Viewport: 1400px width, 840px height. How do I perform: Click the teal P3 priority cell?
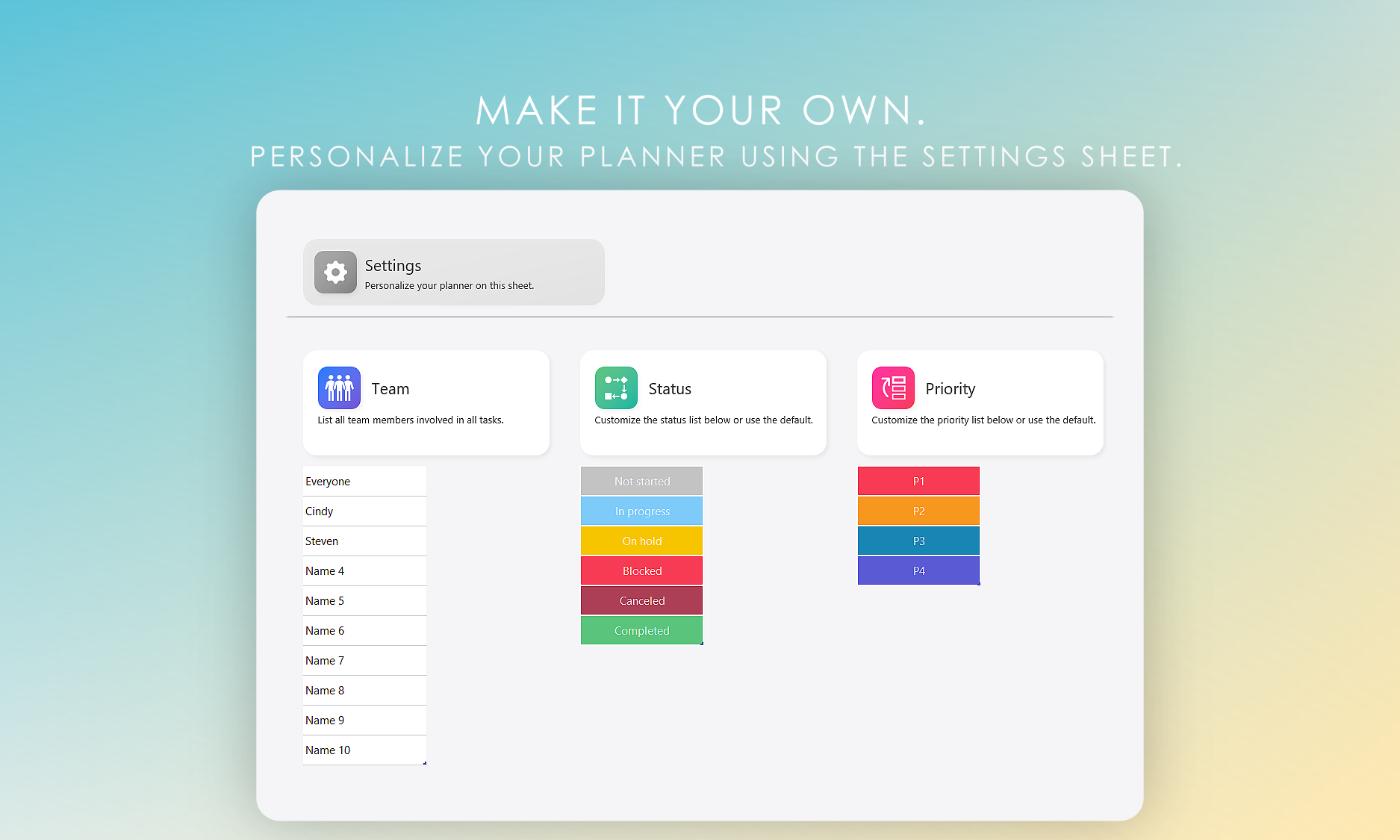tap(918, 541)
